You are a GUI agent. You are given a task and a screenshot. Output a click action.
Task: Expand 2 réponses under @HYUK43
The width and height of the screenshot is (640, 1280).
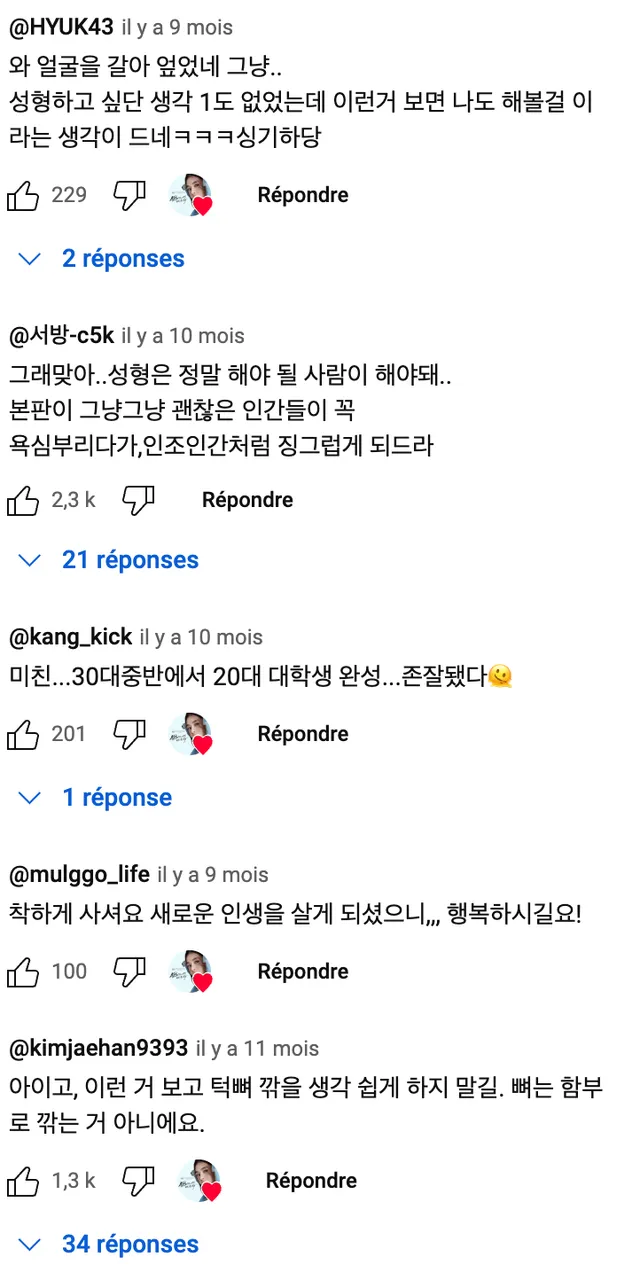[x=103, y=259]
